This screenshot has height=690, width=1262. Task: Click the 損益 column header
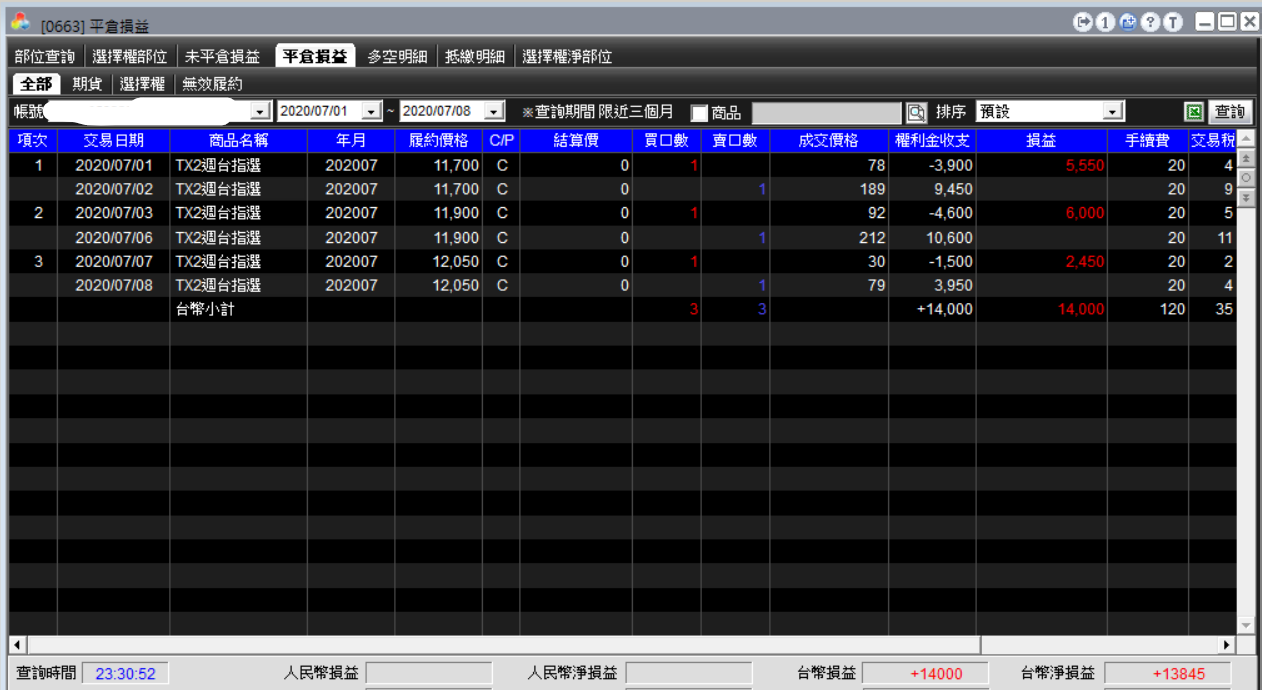1042,141
